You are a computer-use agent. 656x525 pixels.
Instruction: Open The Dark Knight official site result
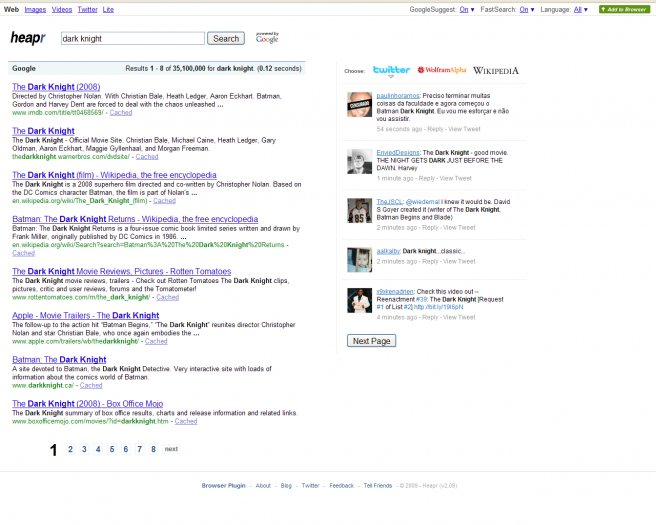pos(44,131)
